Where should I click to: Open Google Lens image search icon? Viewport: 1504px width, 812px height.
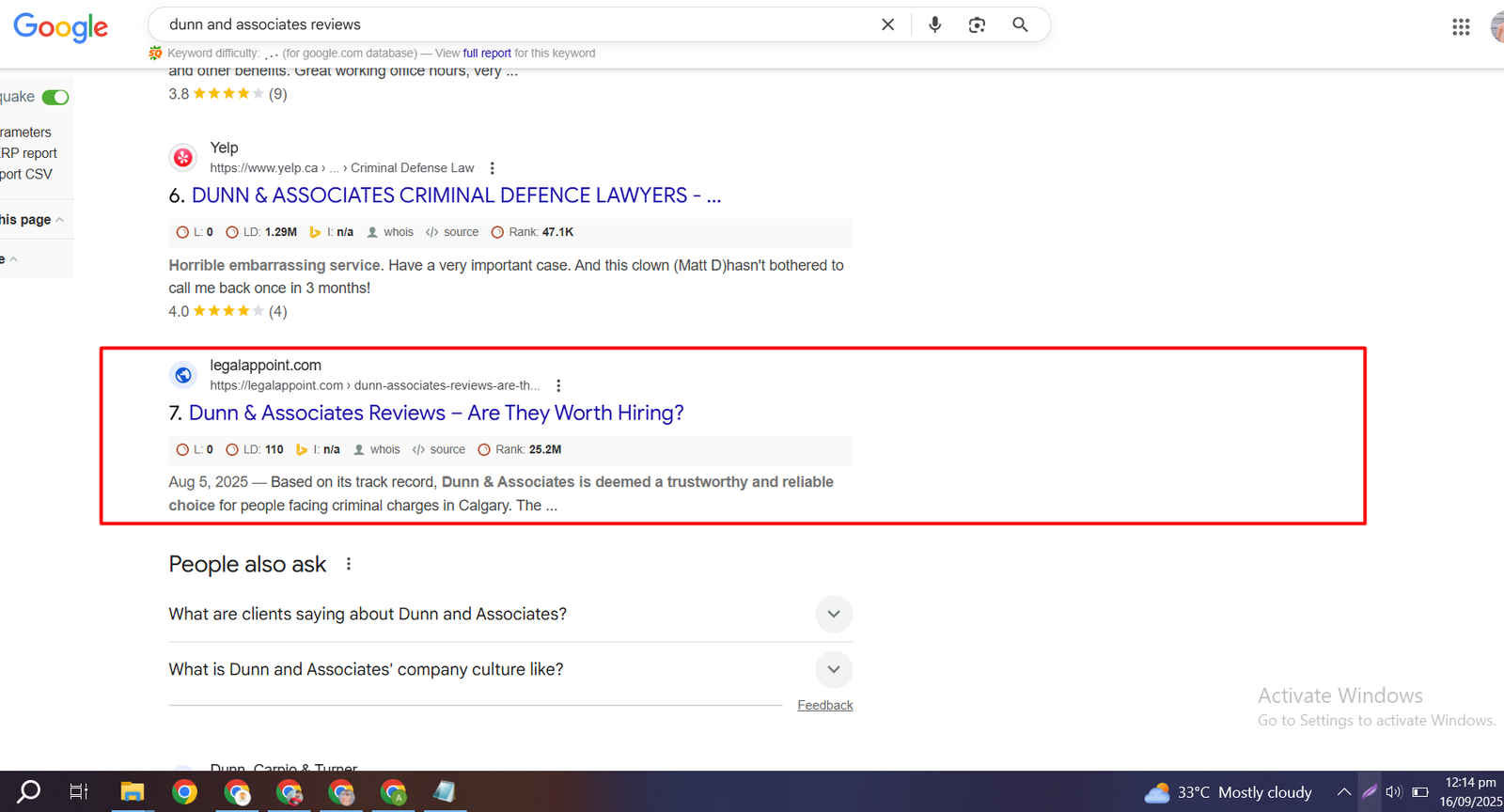[977, 24]
